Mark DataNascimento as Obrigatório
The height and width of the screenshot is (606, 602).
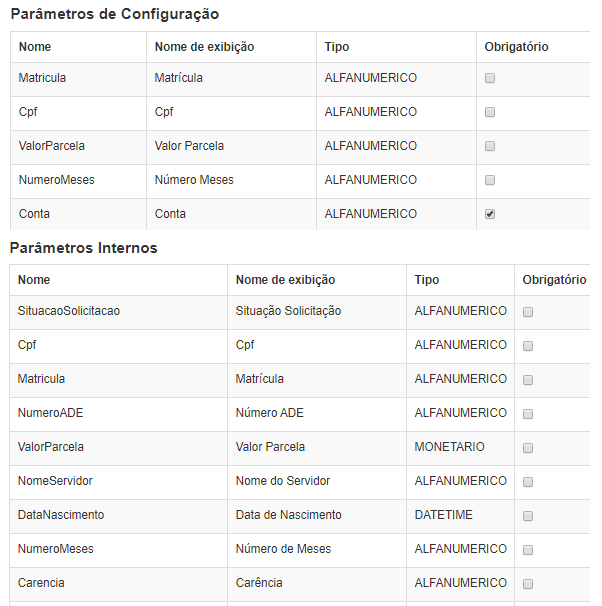(528, 516)
